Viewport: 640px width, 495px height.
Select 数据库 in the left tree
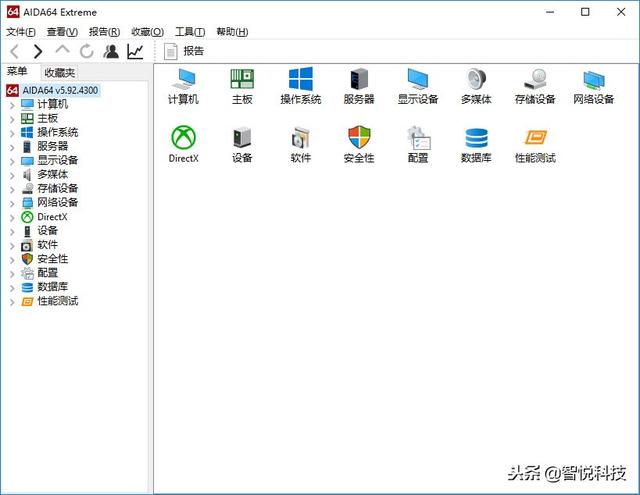(x=44, y=287)
